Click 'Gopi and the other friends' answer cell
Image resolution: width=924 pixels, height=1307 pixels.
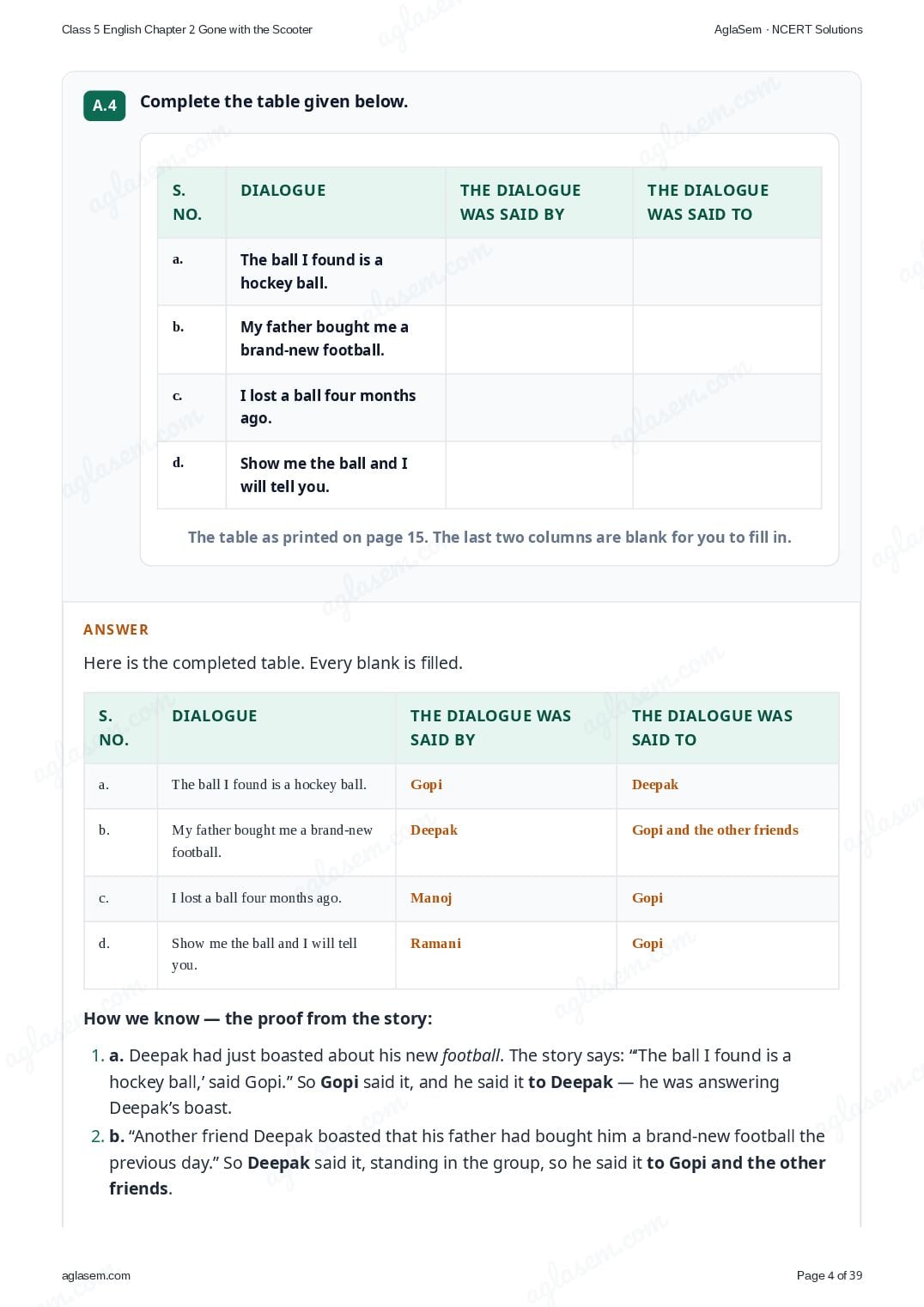click(715, 830)
